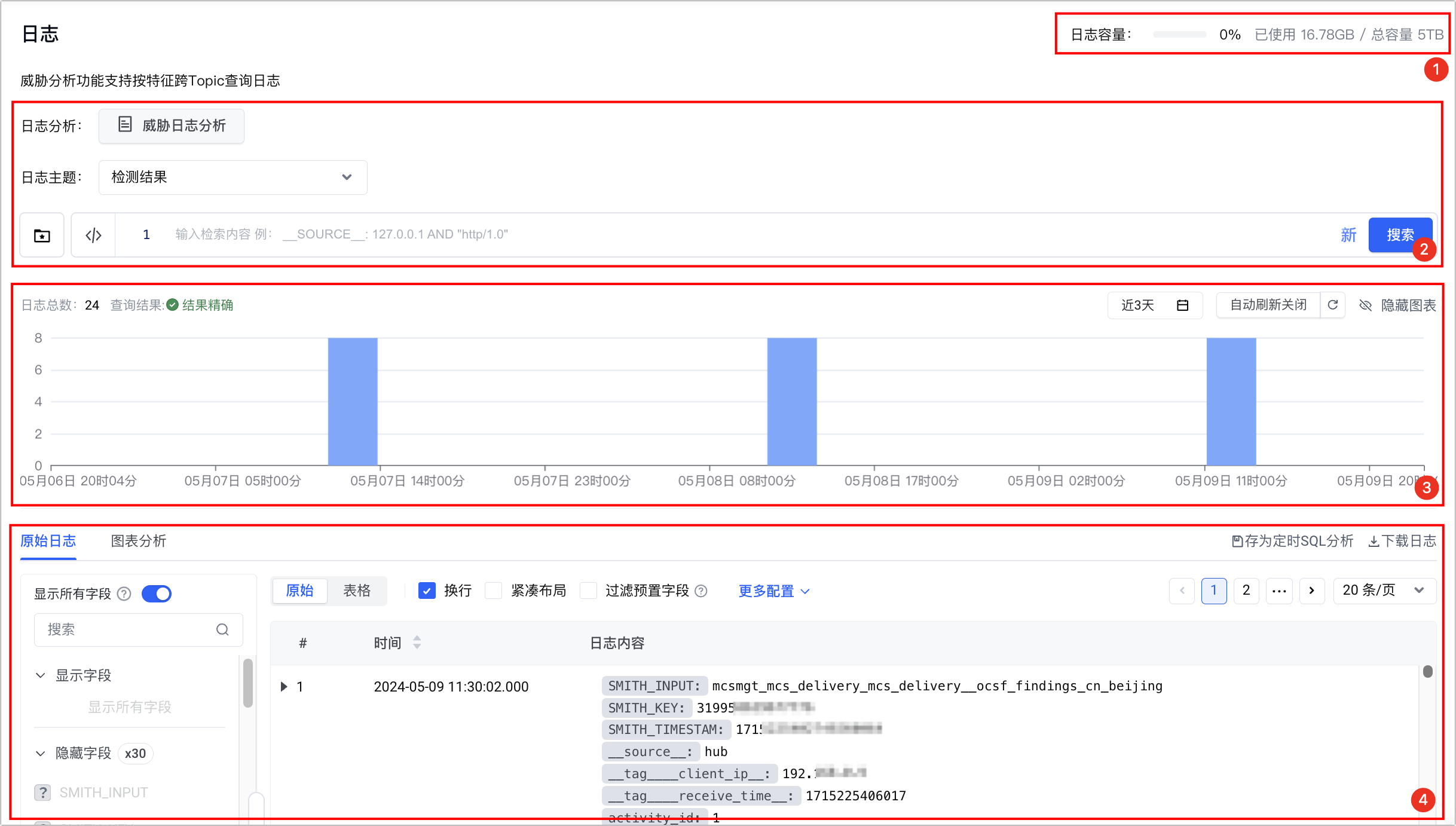Click the SMITH_TIMESTAM: field label
Viewport: 1456px width, 826px height.
pos(666,729)
